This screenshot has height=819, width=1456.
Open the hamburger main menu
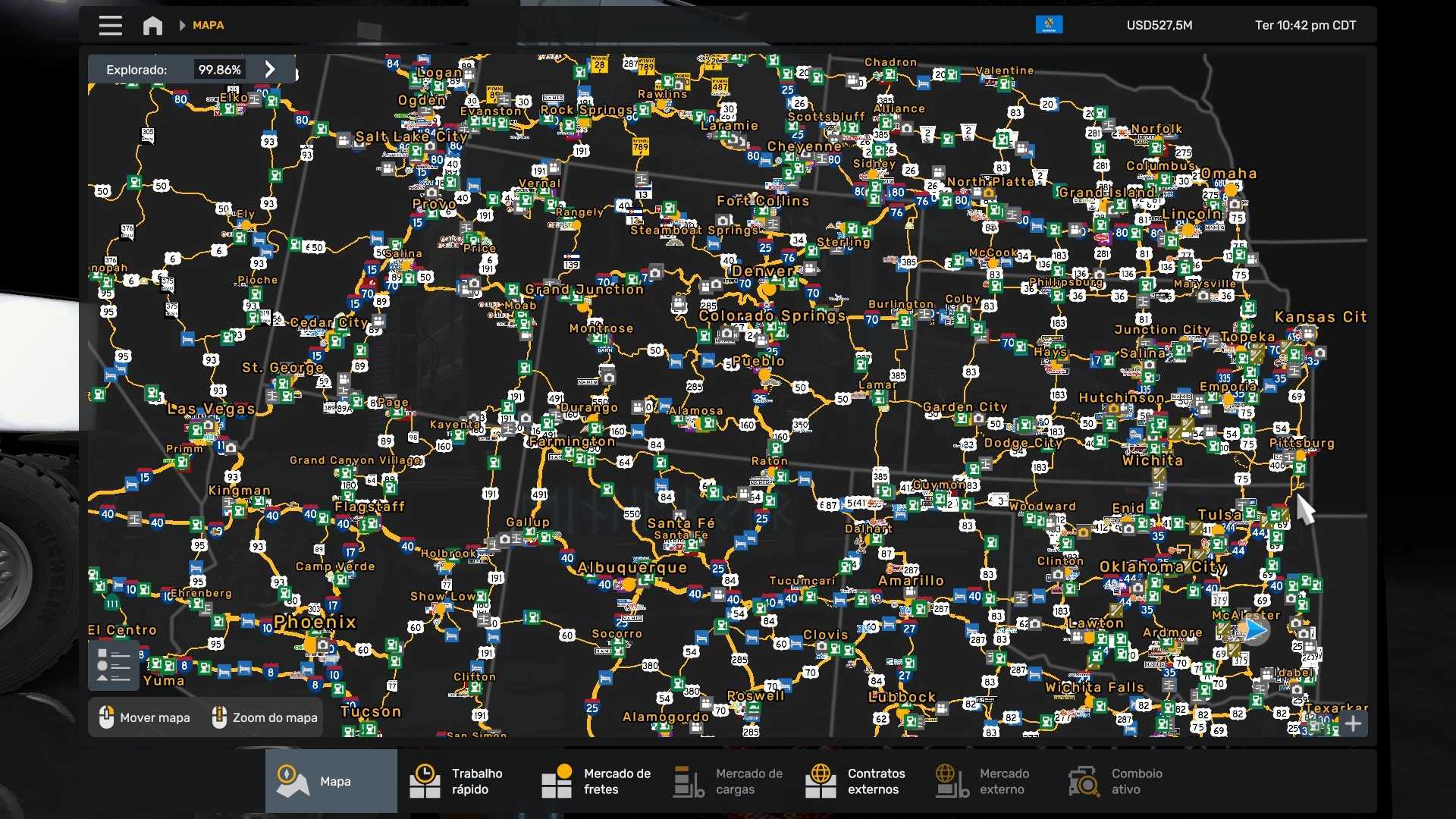pyautogui.click(x=110, y=25)
